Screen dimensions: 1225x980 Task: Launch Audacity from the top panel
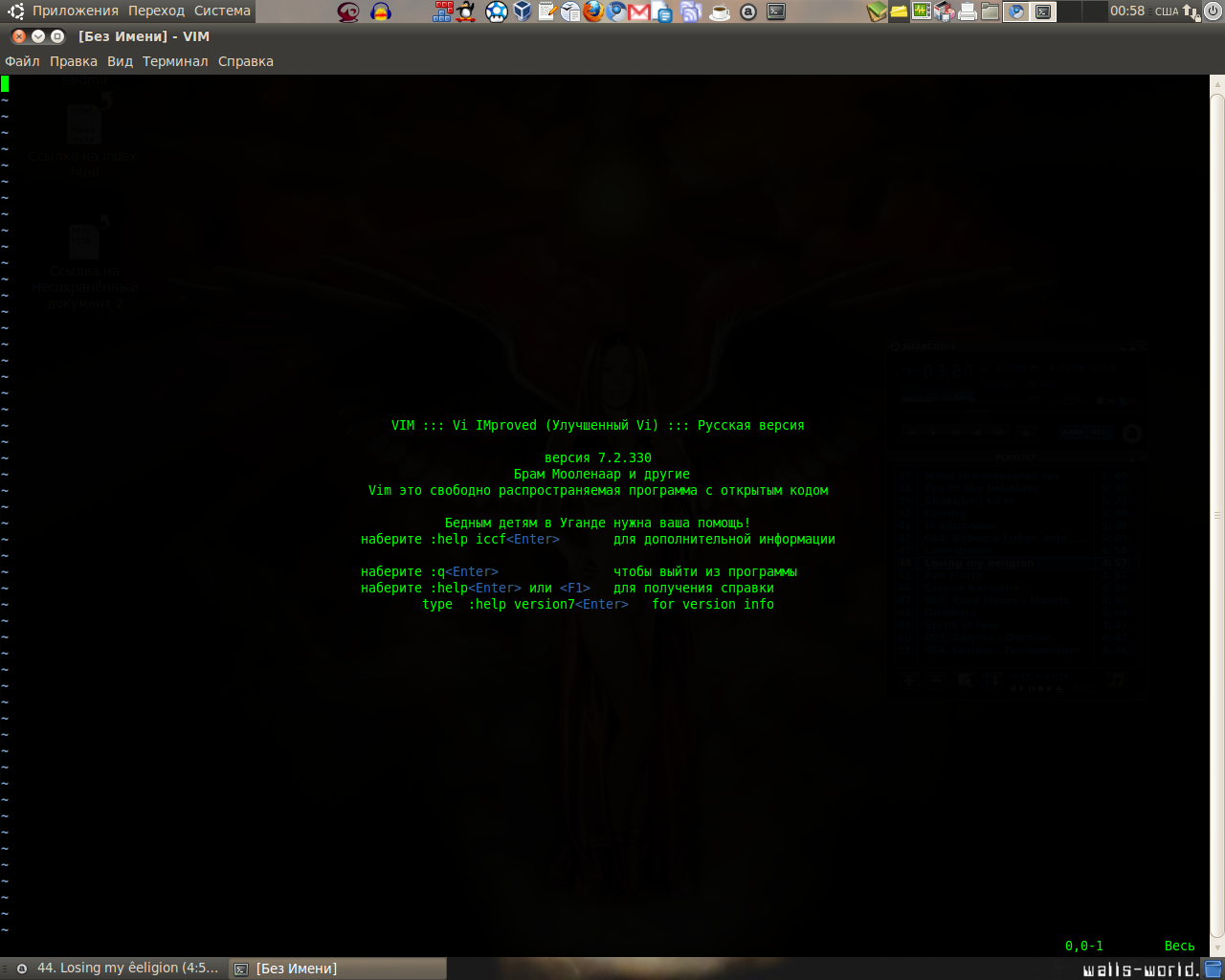pos(381,11)
